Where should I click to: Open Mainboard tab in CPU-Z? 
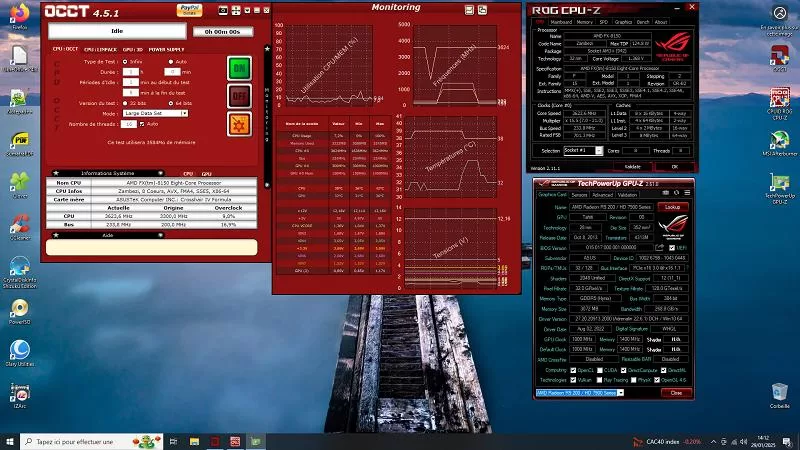(561, 22)
